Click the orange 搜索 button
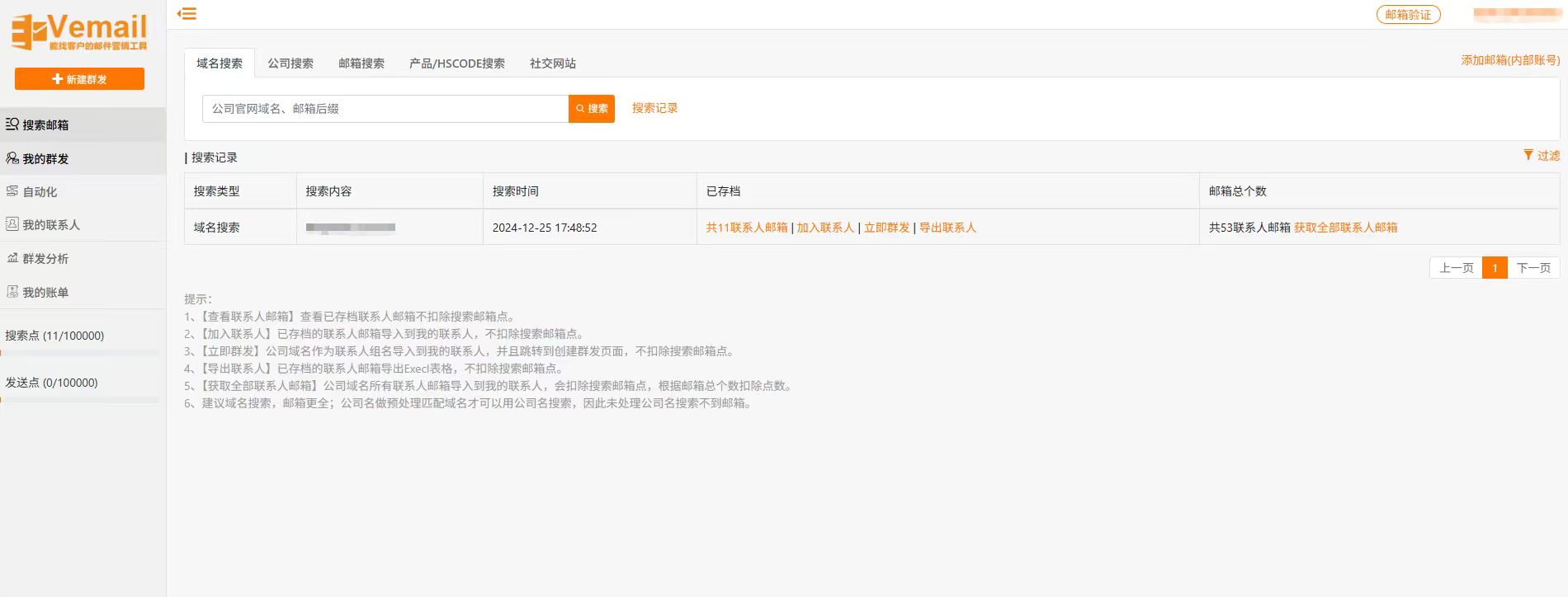The image size is (1568, 597). coord(592,109)
